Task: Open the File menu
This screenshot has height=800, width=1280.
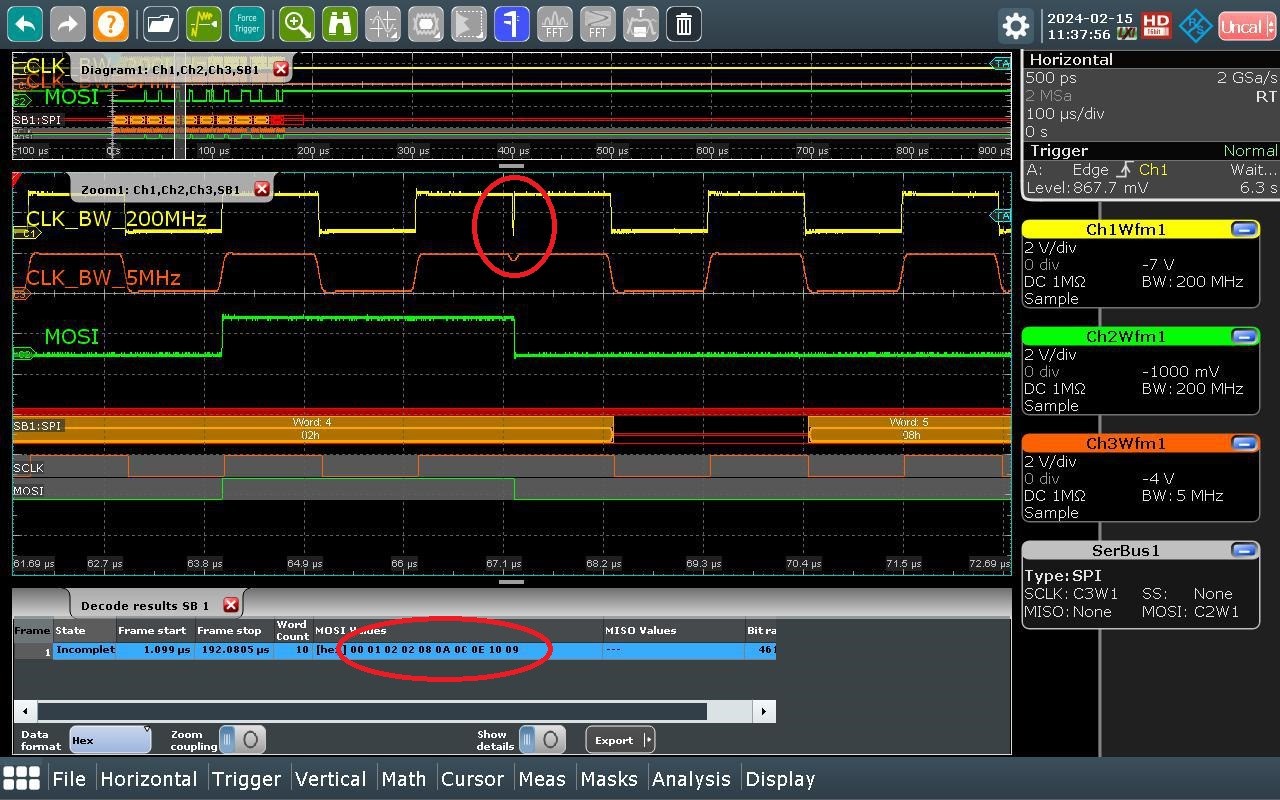Action: (x=69, y=779)
